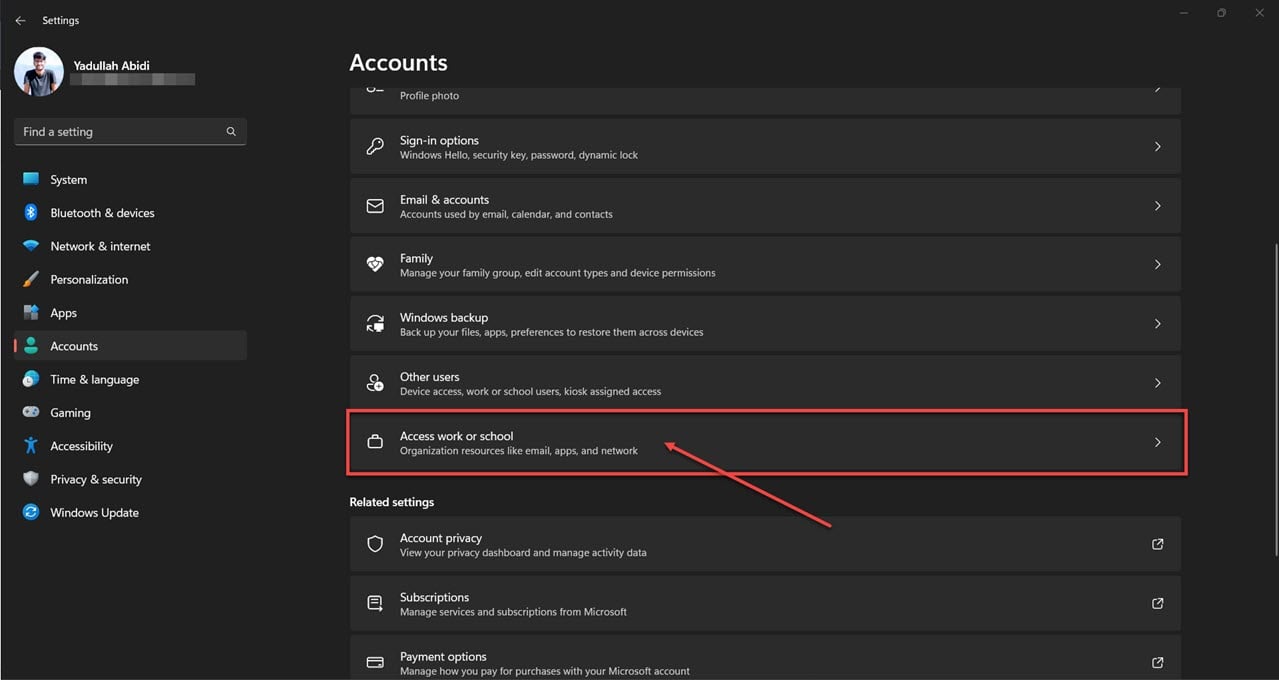Expand the Sign-in options chevron

click(x=1157, y=146)
